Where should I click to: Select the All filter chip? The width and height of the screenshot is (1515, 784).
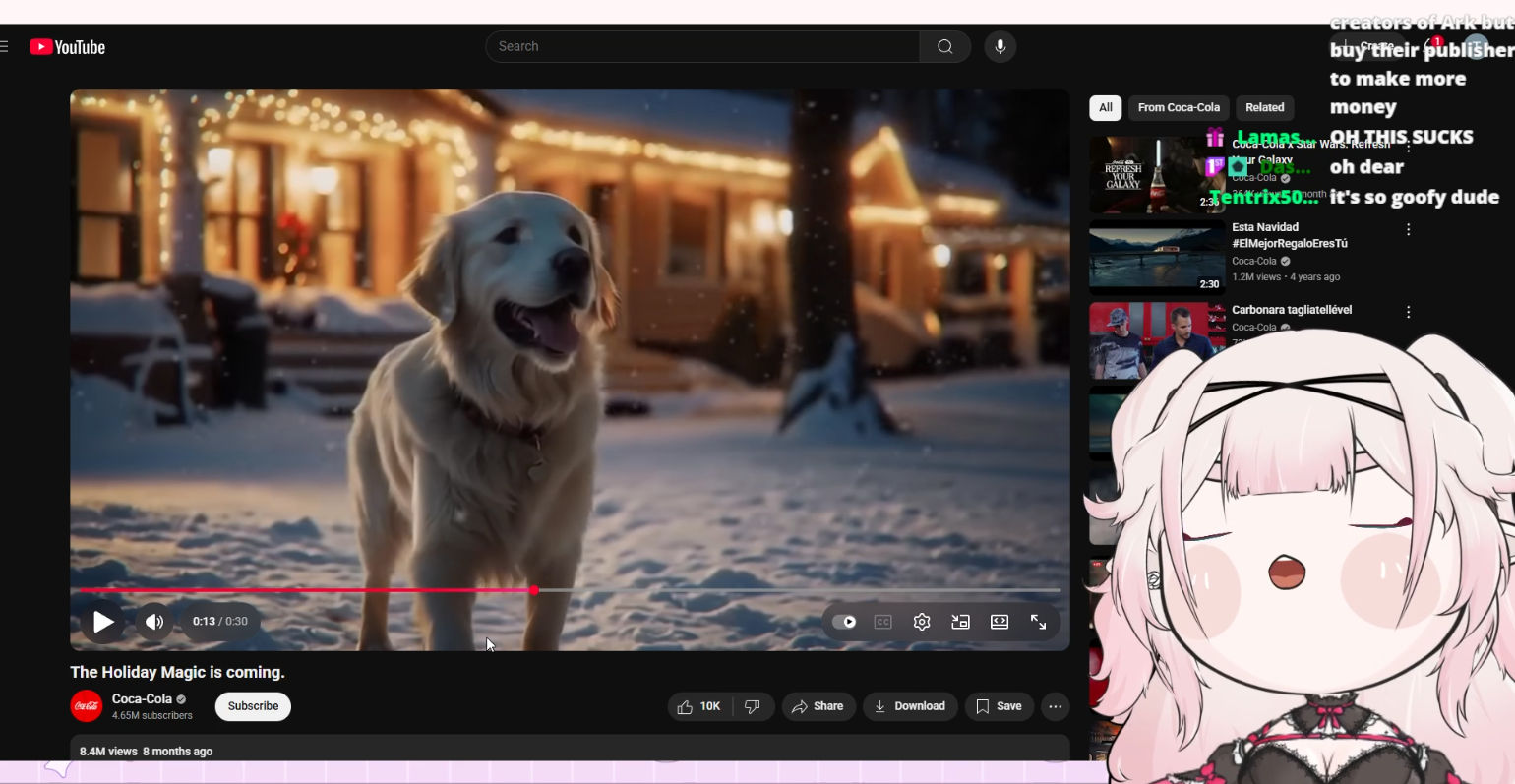[x=1106, y=108]
